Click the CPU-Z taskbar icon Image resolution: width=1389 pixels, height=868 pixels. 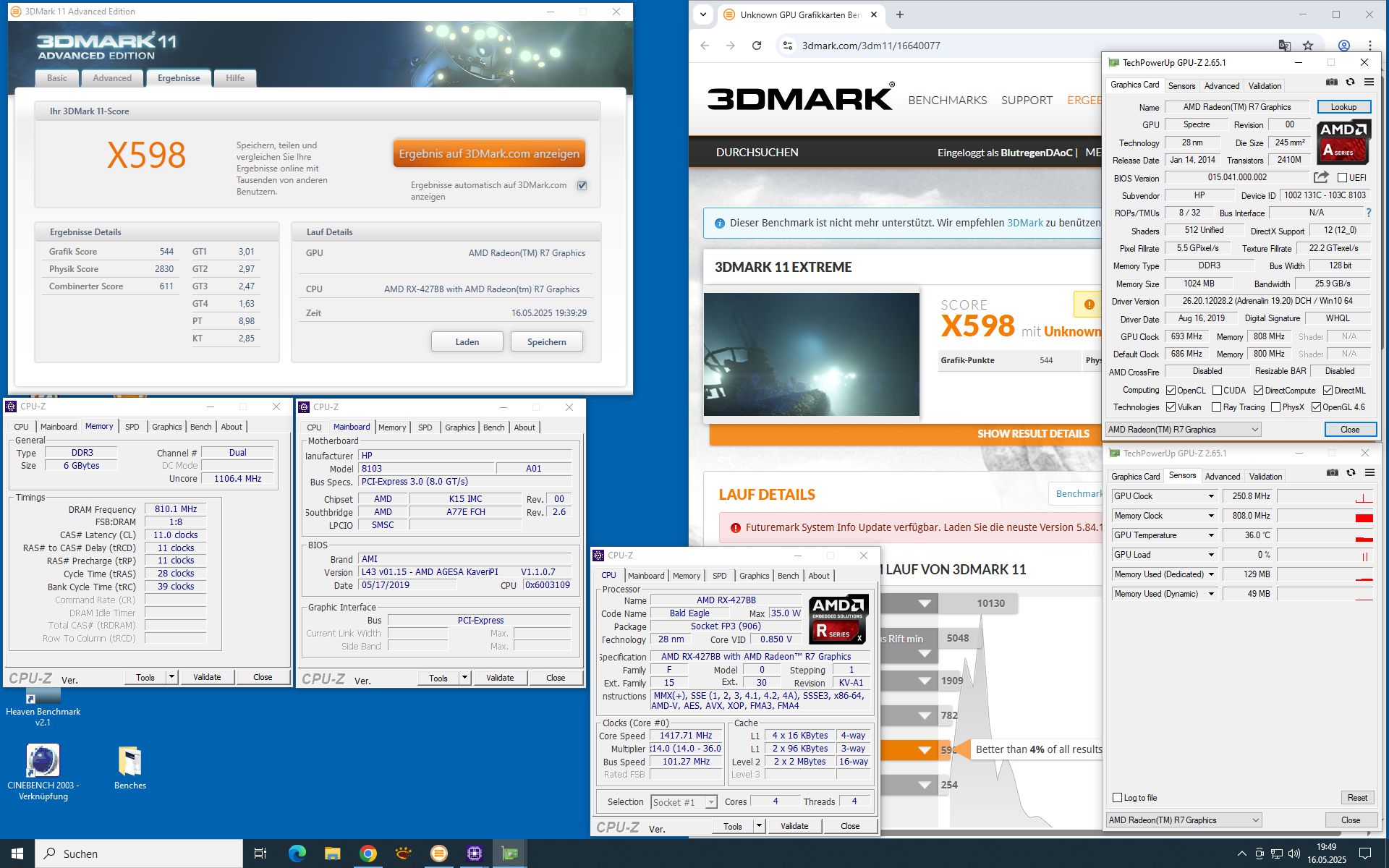pos(474,854)
